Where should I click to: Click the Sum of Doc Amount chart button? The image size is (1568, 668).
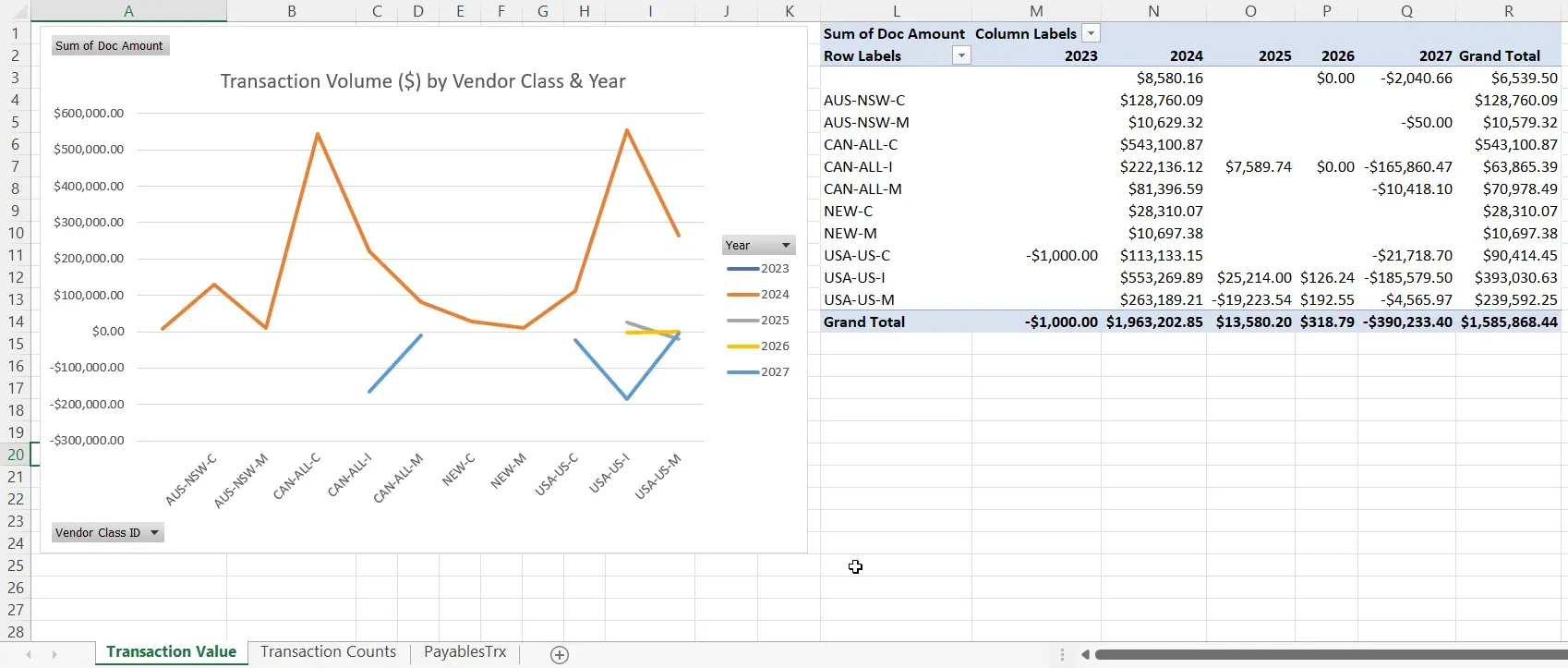tap(109, 45)
